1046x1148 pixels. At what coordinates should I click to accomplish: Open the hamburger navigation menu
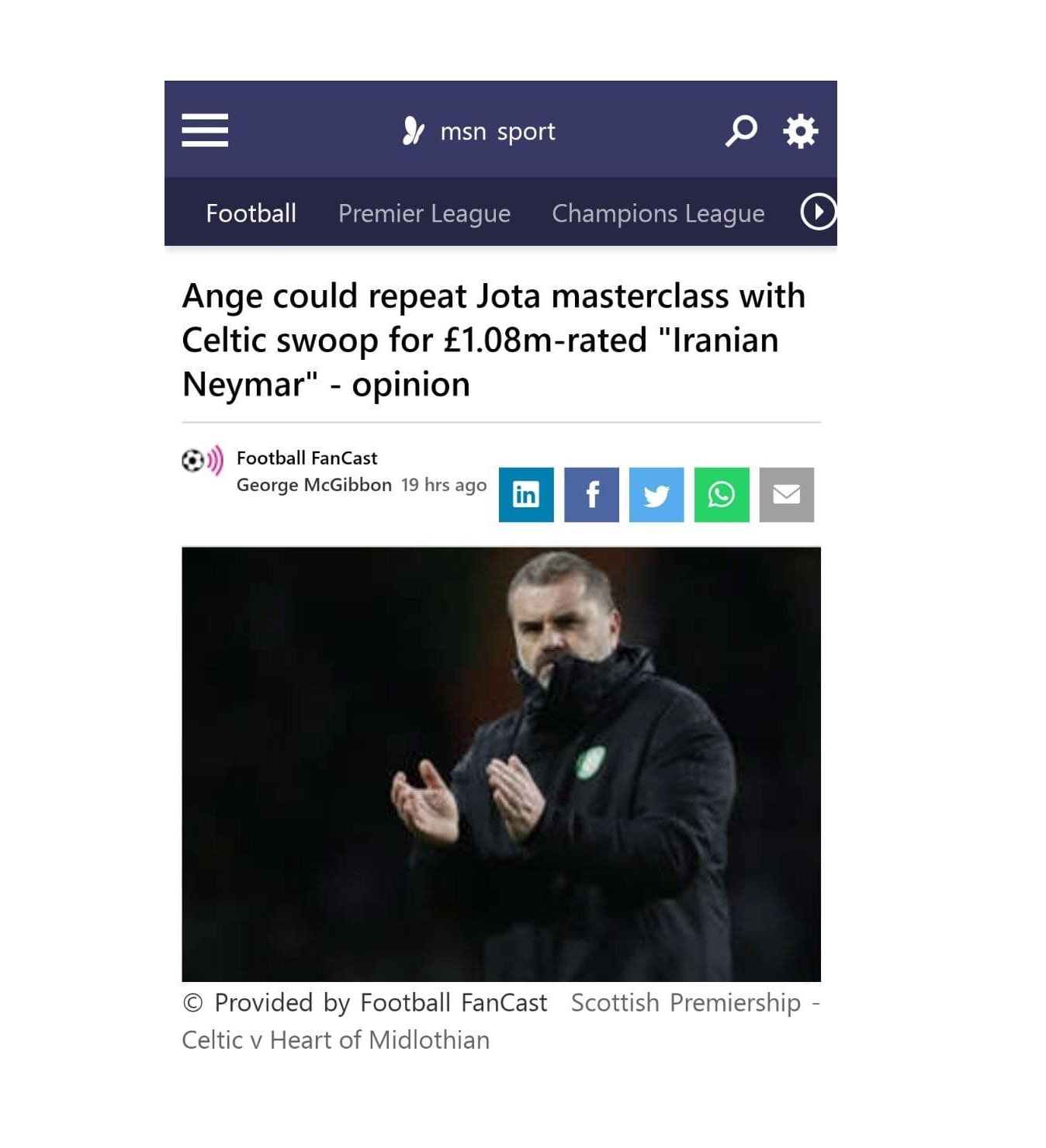point(205,130)
